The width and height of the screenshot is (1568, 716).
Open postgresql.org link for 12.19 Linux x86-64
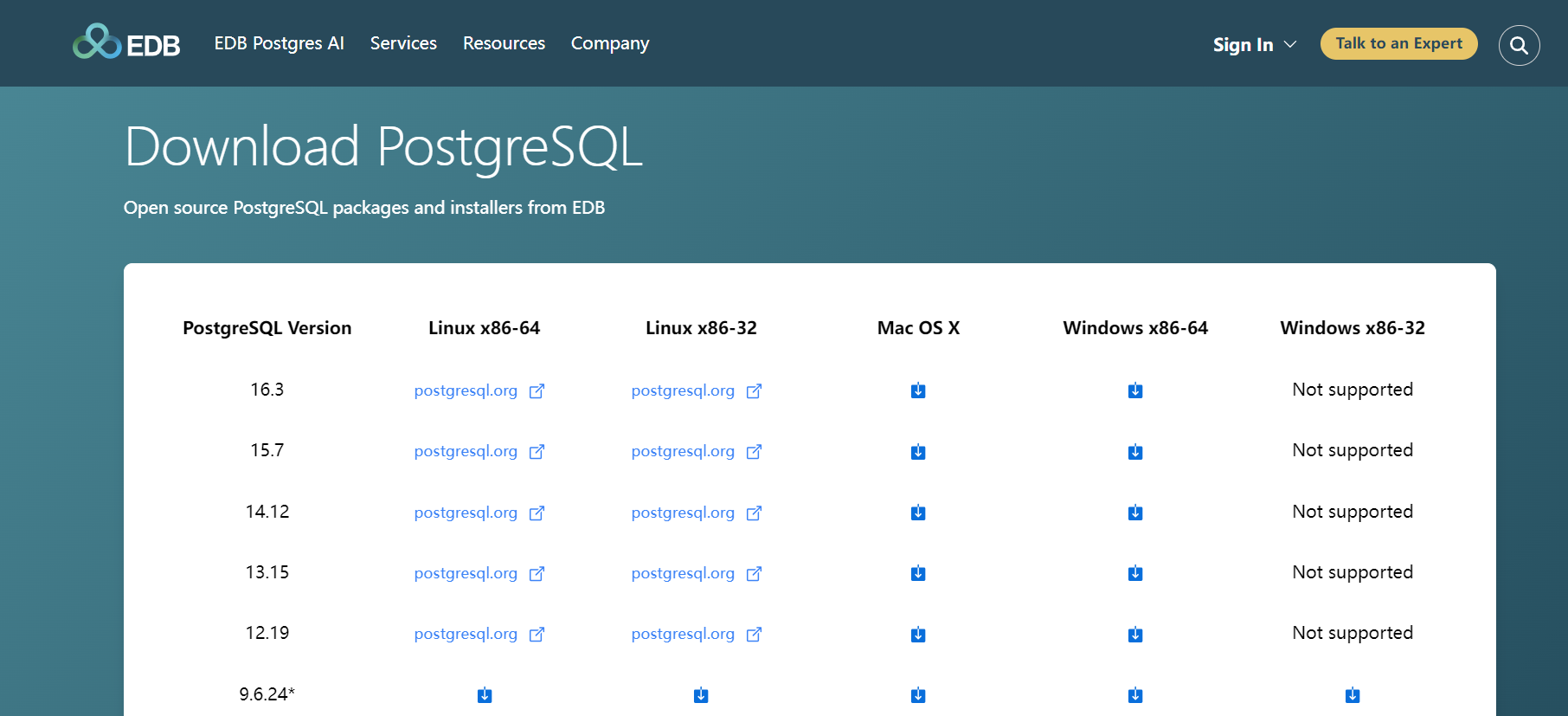click(479, 634)
